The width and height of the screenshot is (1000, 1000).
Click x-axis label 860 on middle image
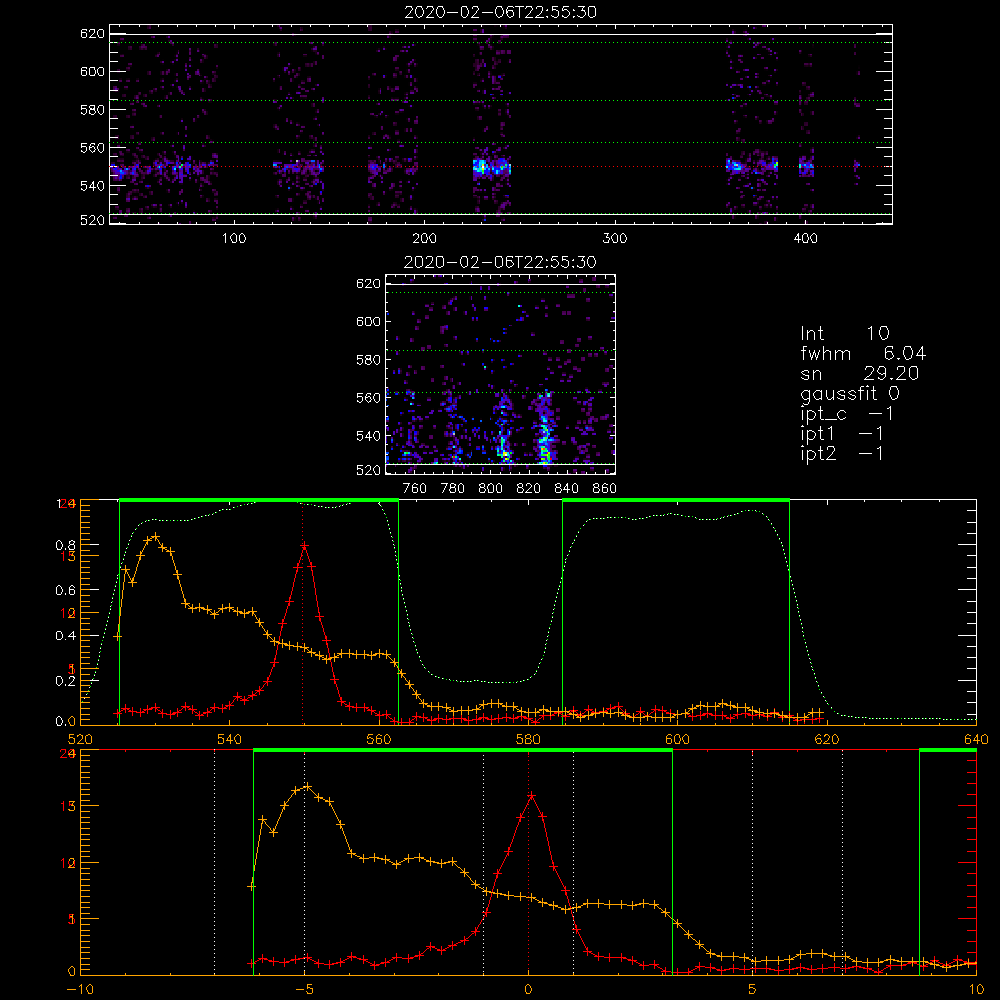tap(605, 489)
